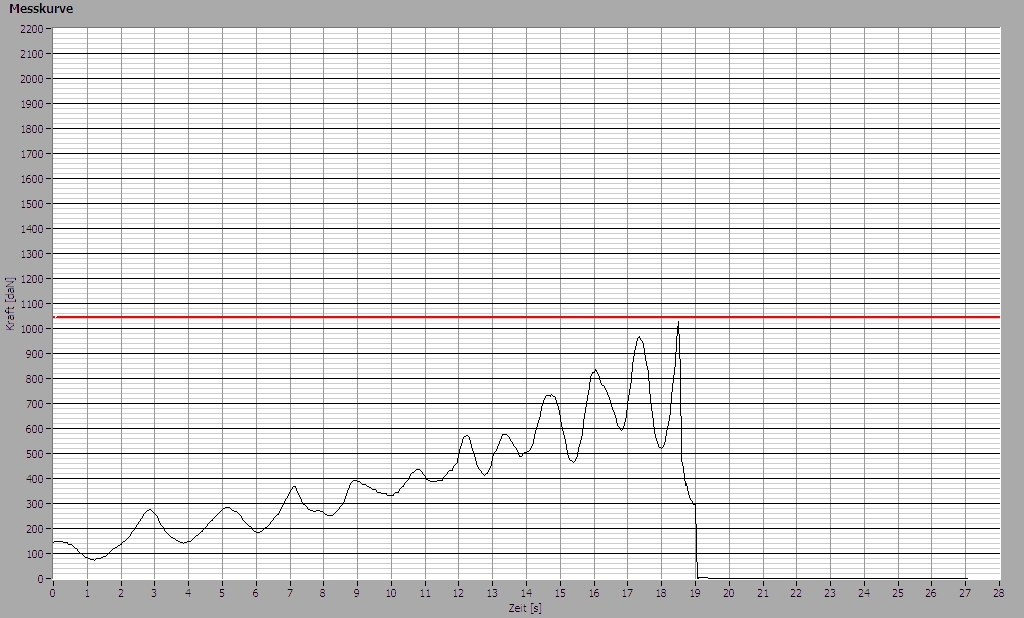Viewport: 1024px width, 618px height.
Task: Click the 28 value on the time axis
Action: coord(999,593)
